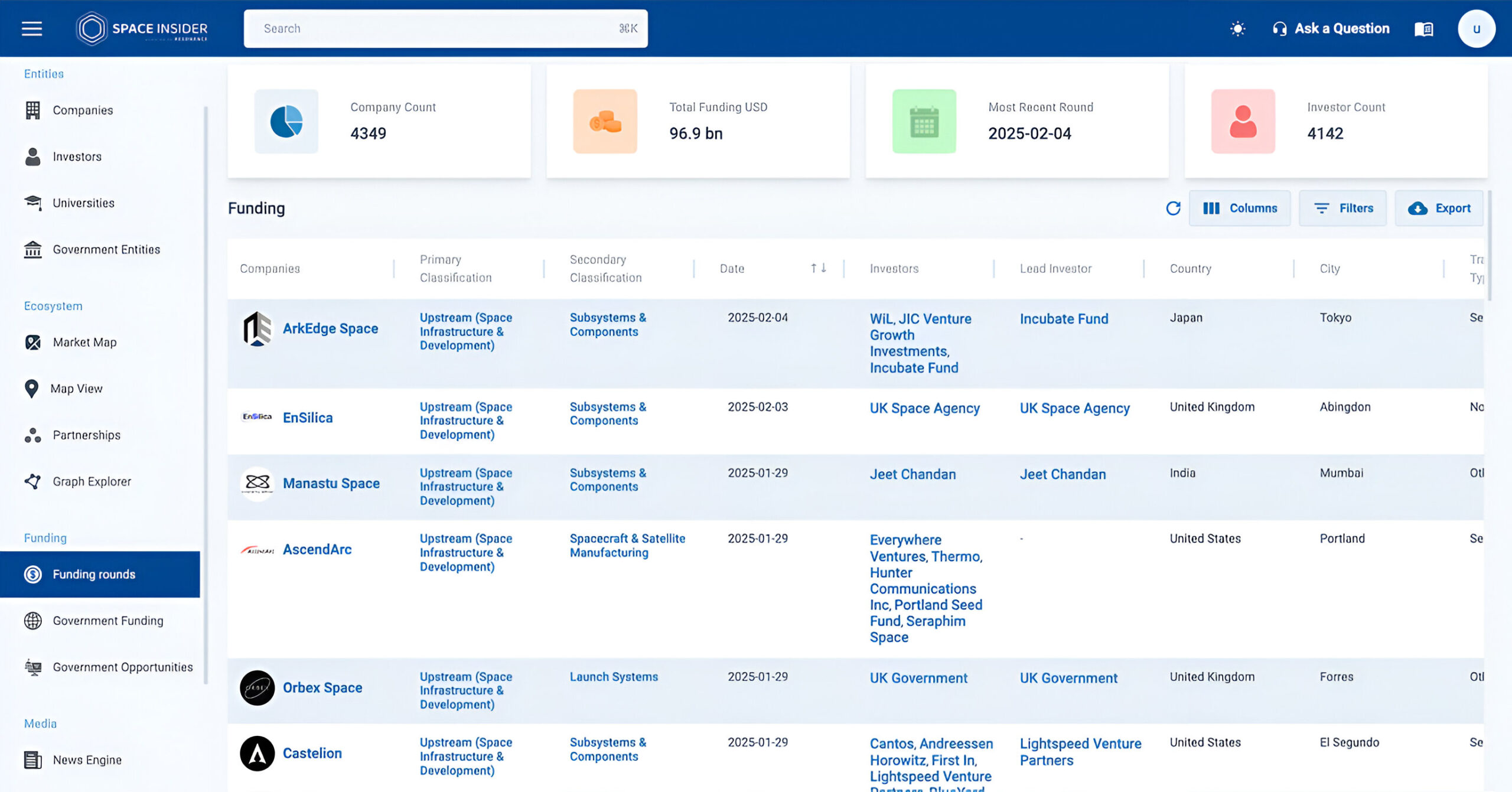1512x792 pixels.
Task: Open Lightspeed Venture Partners lead investor link
Action: (x=1080, y=752)
